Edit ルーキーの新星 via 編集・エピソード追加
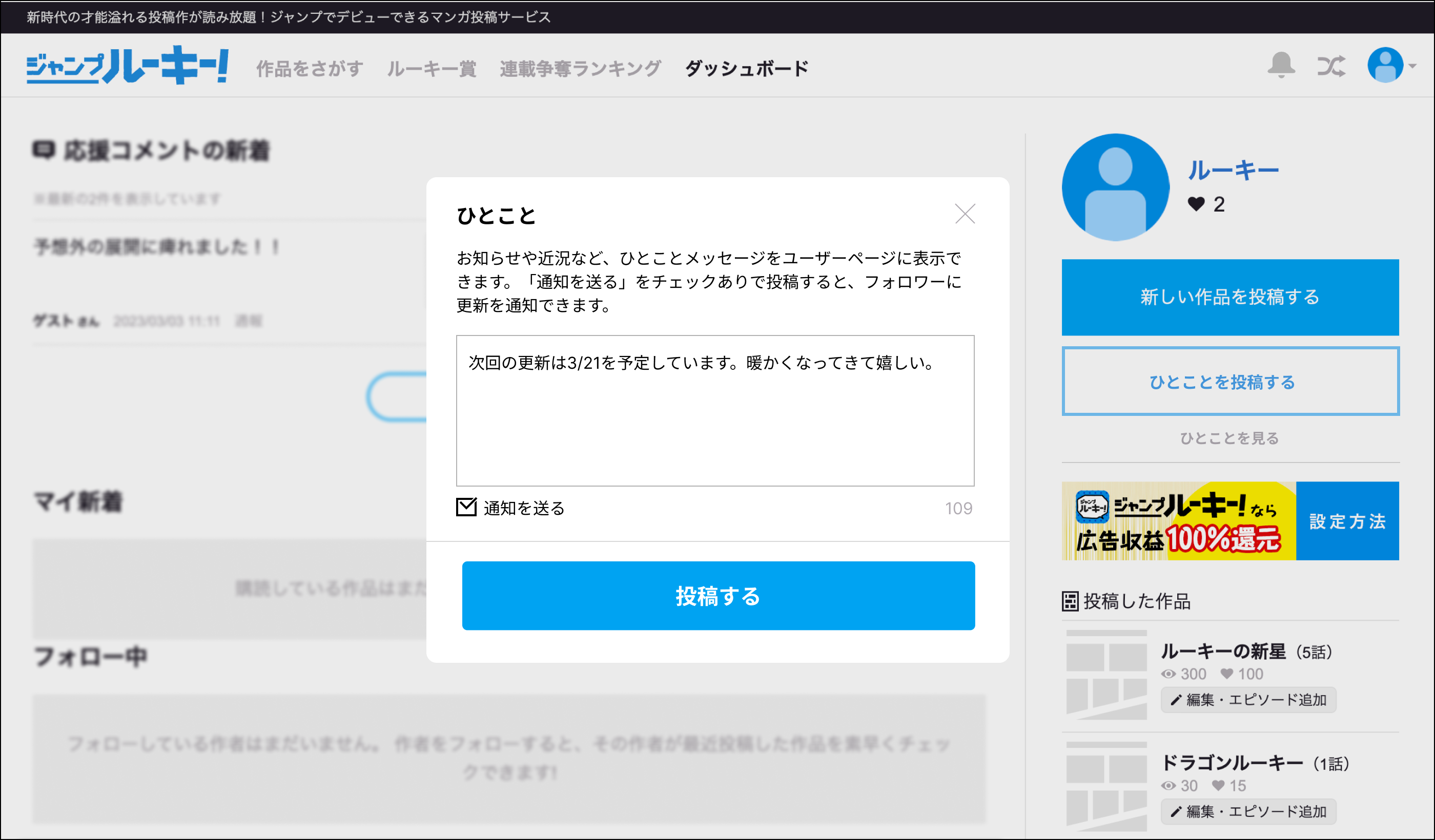The image size is (1435, 840). click(1249, 700)
